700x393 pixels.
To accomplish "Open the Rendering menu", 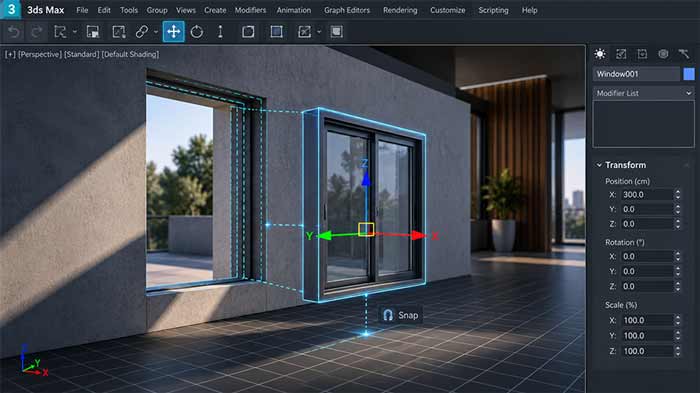I will coord(400,10).
